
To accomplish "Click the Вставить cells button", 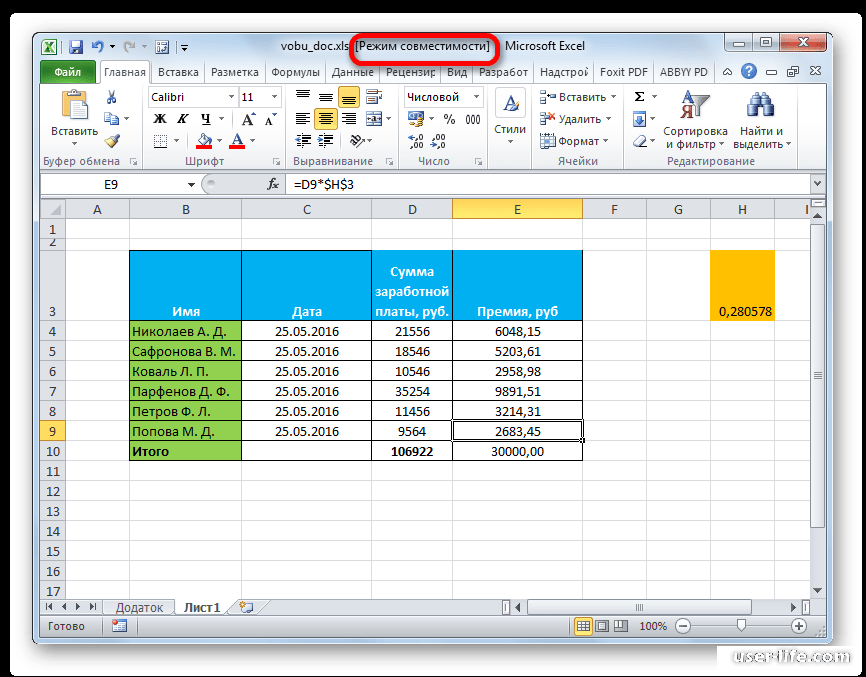I will (578, 97).
